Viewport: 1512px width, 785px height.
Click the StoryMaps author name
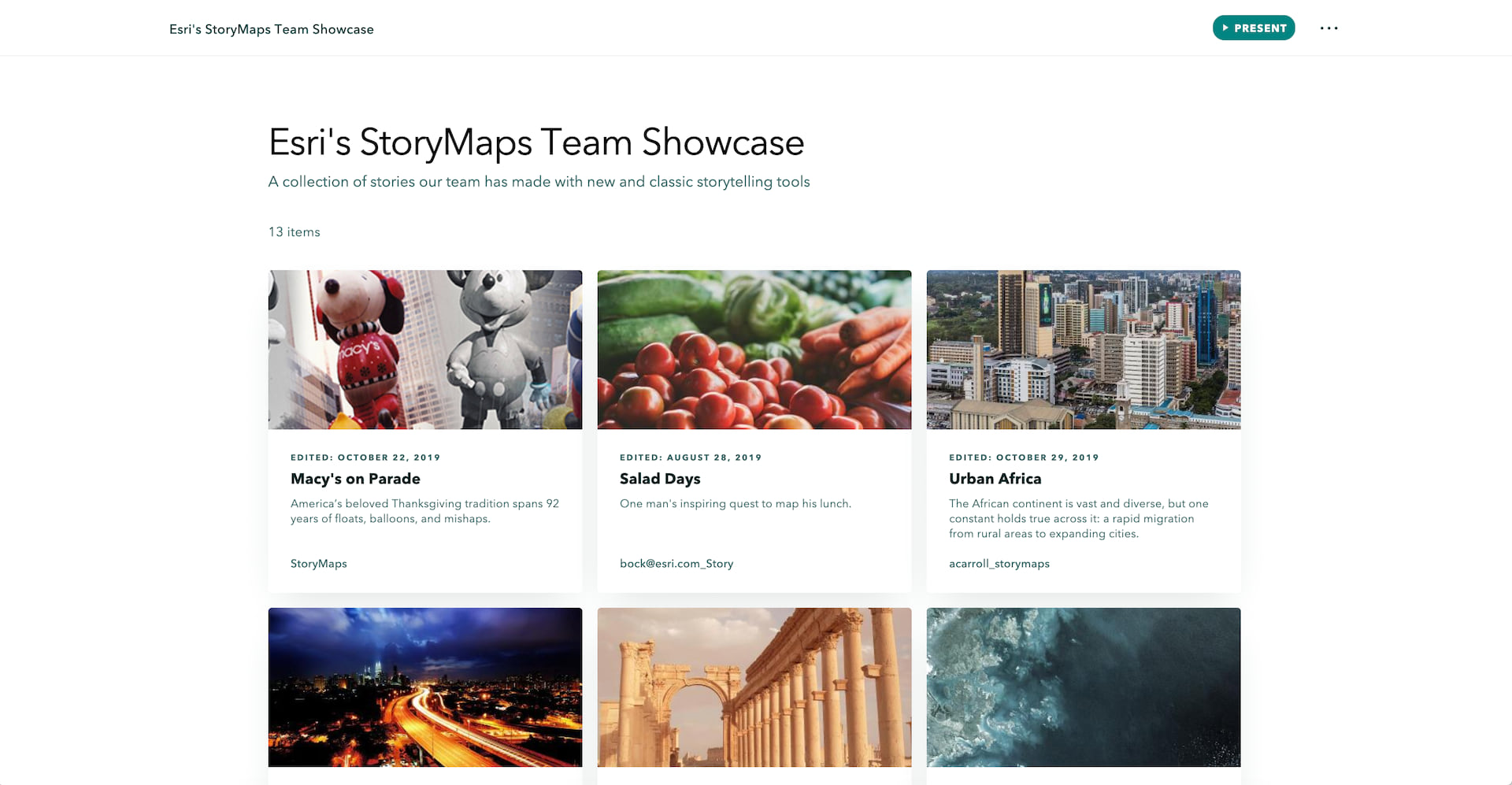click(319, 564)
